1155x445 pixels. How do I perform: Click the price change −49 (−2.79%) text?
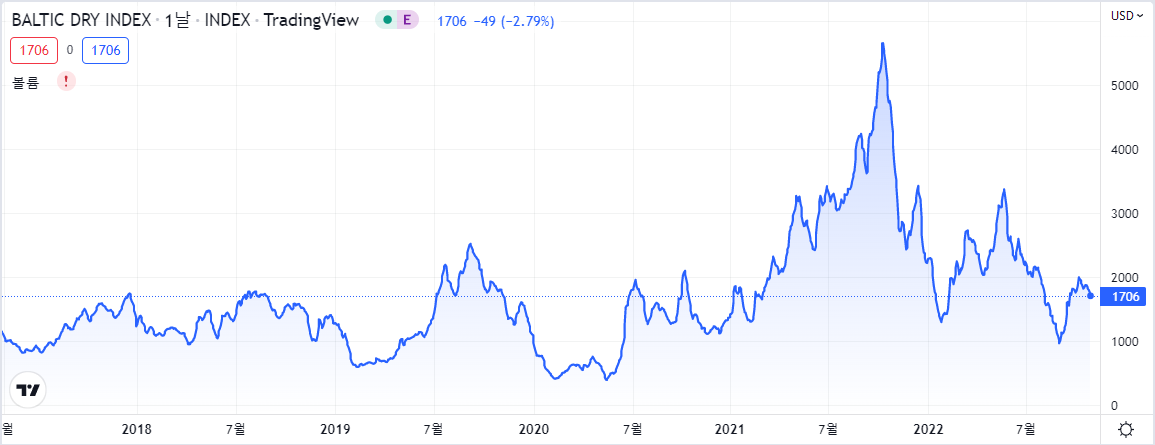point(513,21)
